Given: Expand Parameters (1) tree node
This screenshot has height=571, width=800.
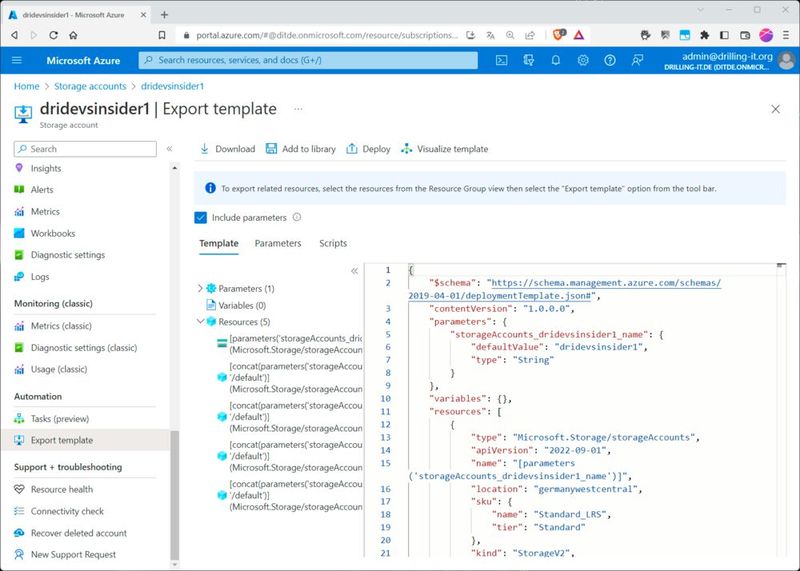Looking at the screenshot, I should (x=200, y=288).
